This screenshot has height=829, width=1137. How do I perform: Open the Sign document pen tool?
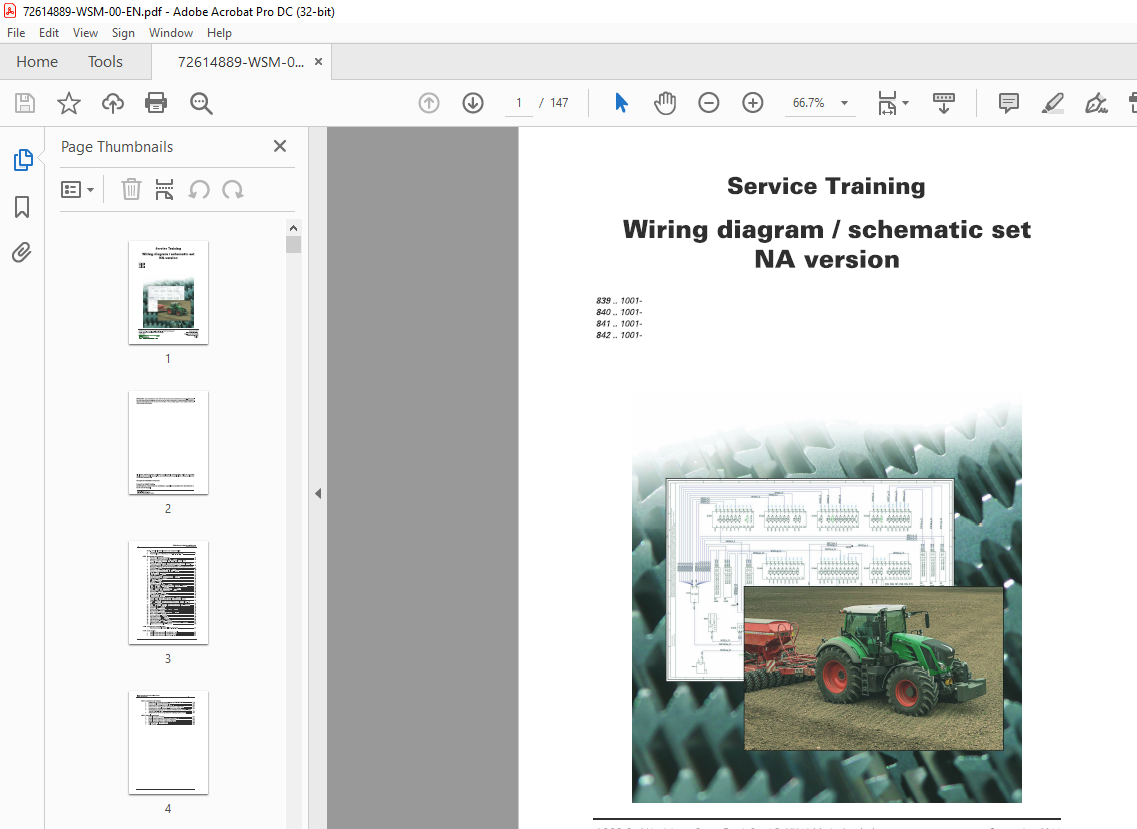click(x=1096, y=103)
